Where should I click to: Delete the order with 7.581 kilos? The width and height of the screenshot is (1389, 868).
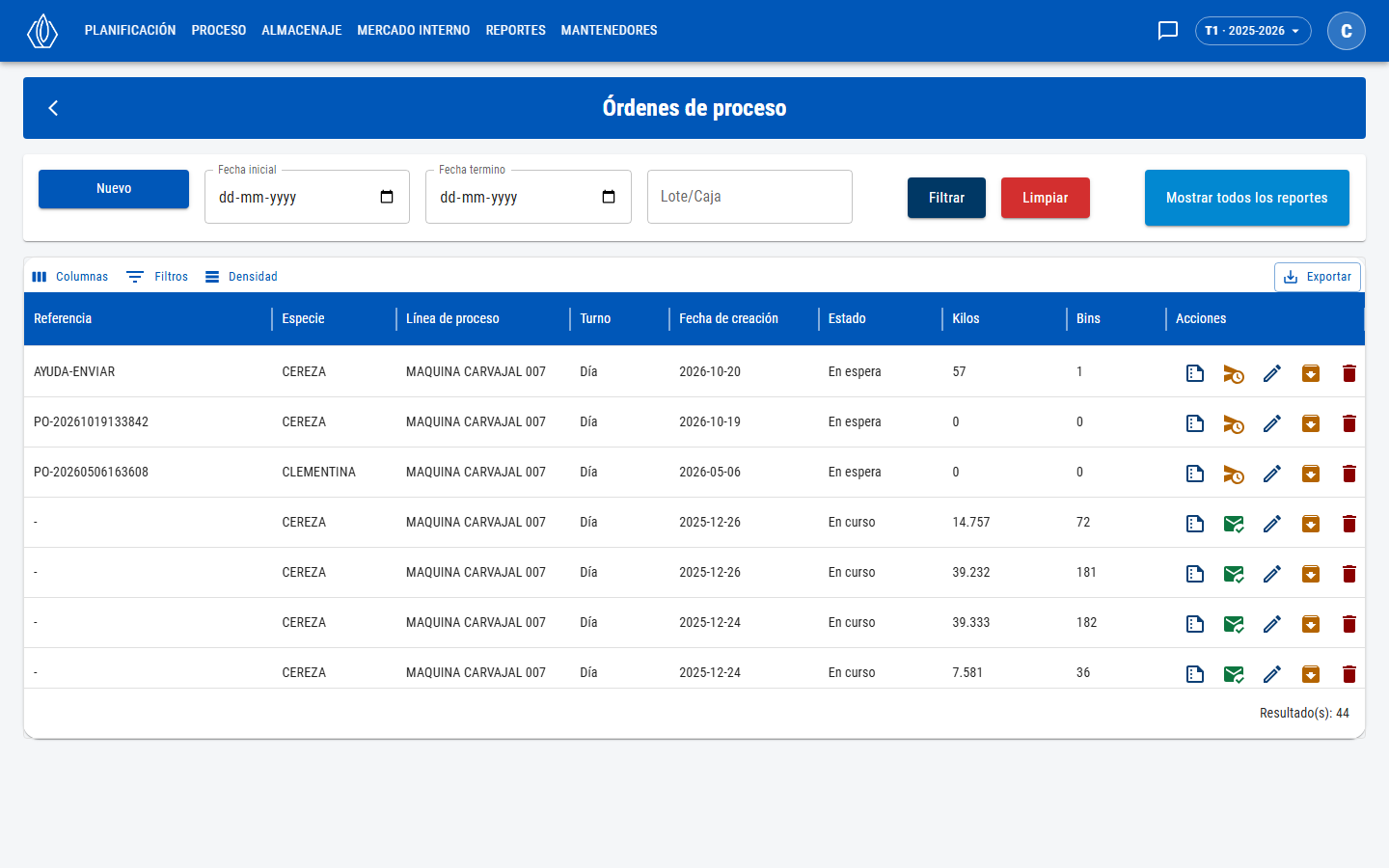point(1349,674)
